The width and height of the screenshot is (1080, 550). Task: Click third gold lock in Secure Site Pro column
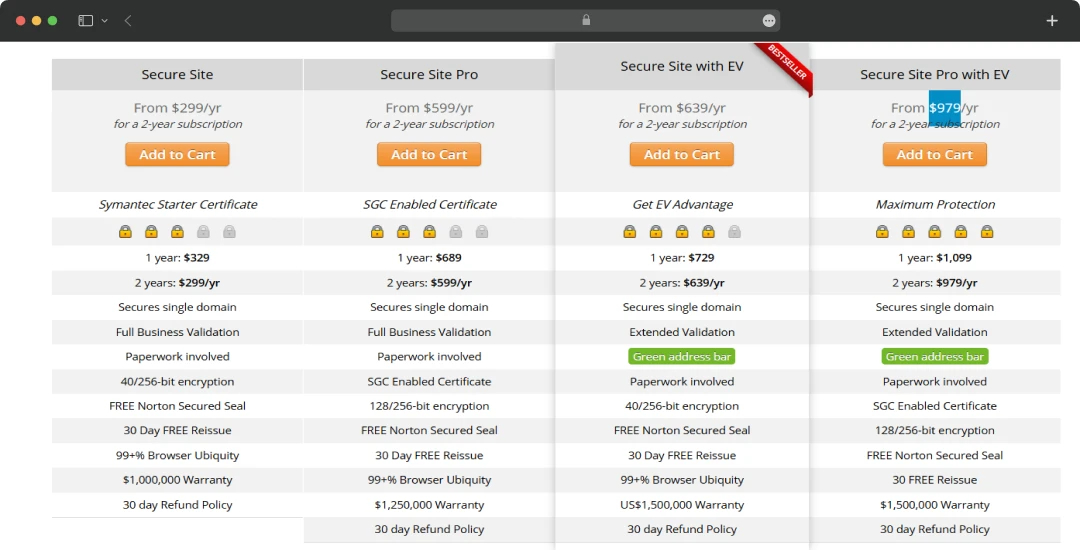(429, 231)
